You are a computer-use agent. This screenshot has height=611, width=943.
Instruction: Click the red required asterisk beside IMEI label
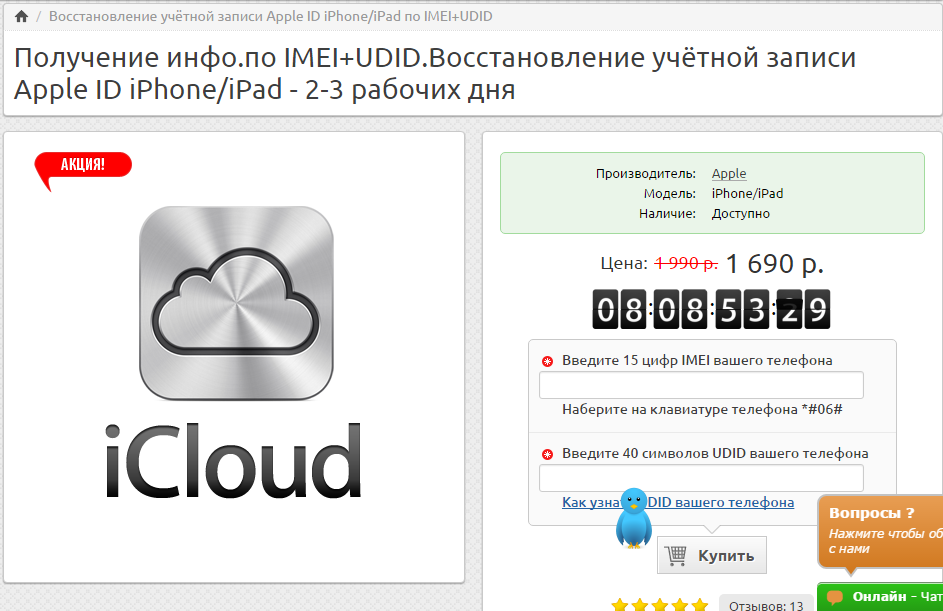(547, 361)
